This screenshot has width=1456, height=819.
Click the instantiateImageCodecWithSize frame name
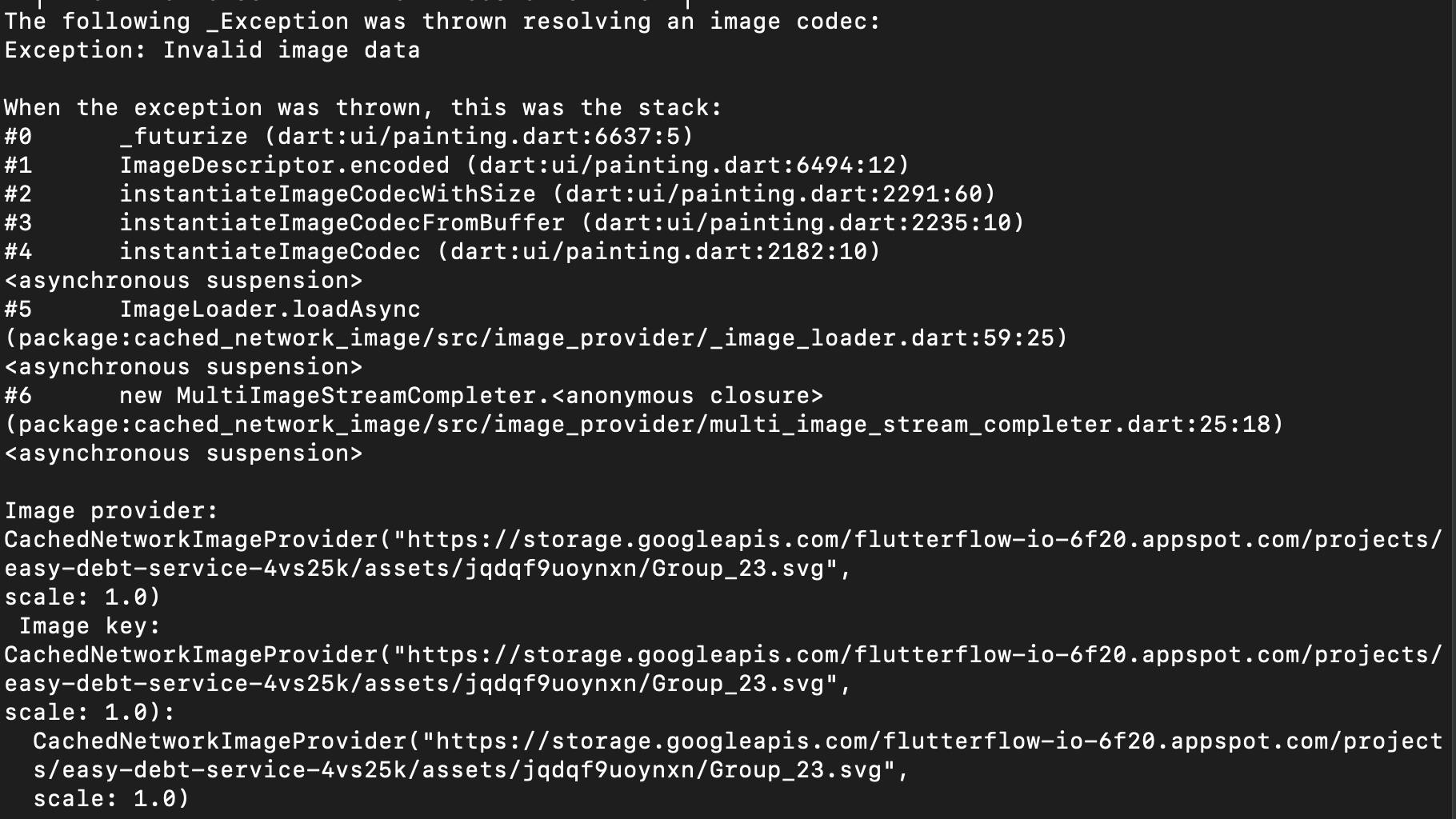(x=327, y=194)
